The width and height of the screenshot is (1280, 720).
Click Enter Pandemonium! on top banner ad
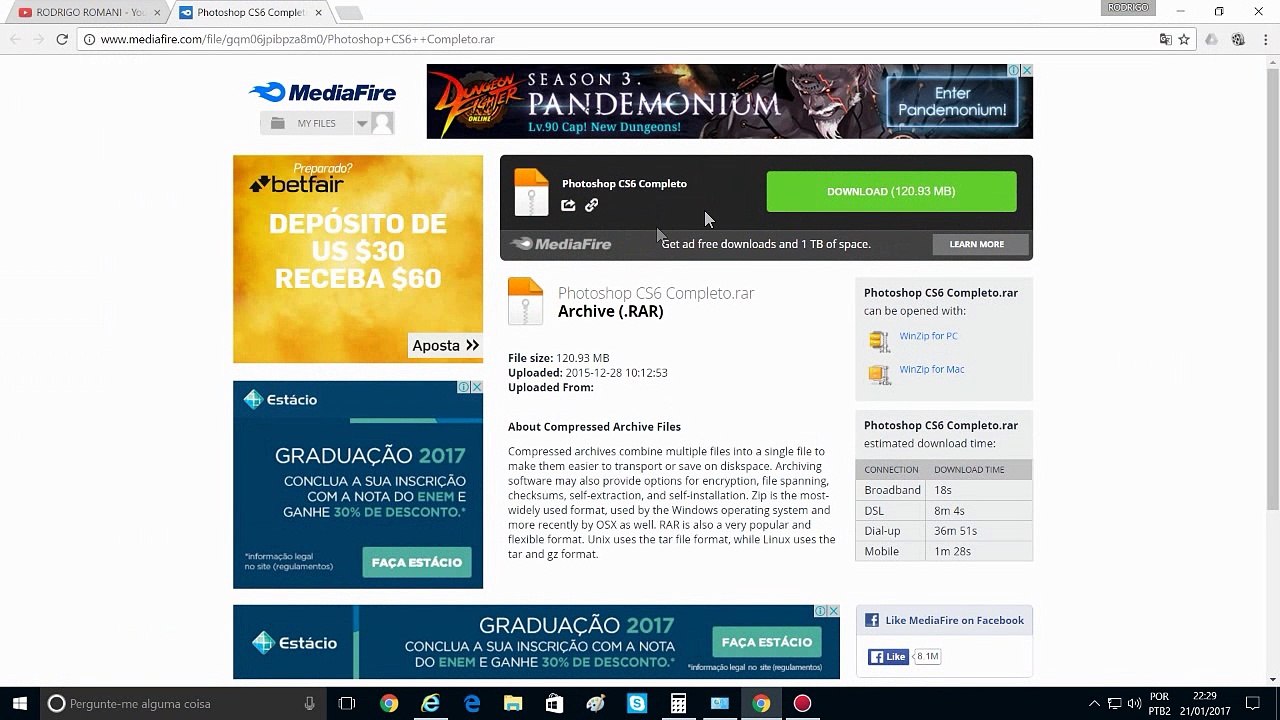point(952,101)
